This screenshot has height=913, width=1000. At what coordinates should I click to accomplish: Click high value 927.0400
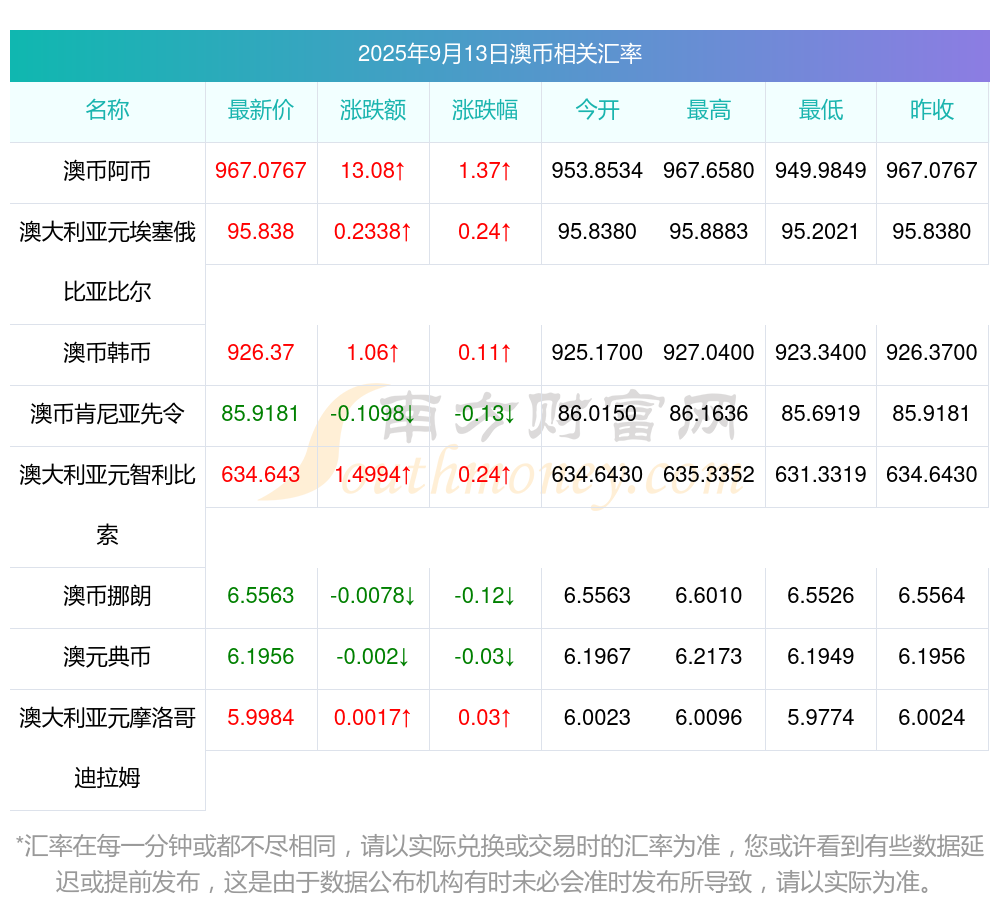coord(709,353)
